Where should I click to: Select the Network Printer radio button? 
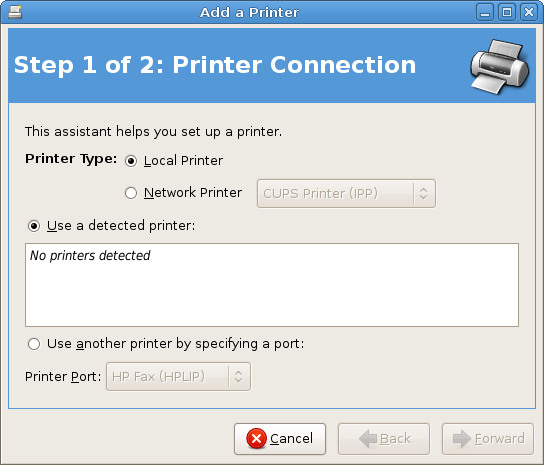(131, 193)
